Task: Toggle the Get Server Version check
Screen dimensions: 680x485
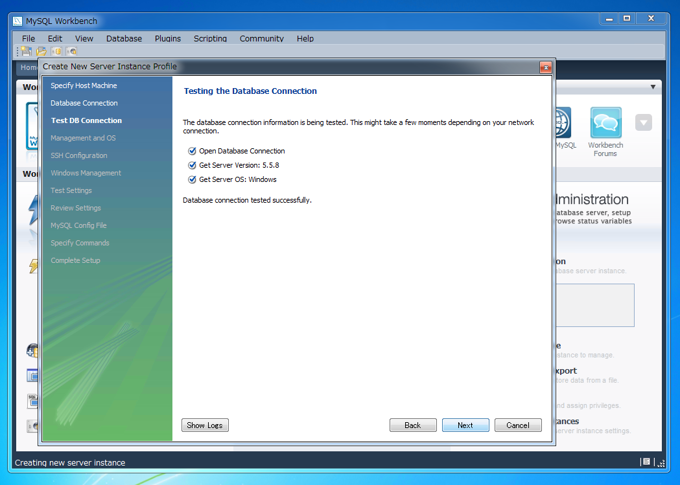Action: click(x=192, y=165)
